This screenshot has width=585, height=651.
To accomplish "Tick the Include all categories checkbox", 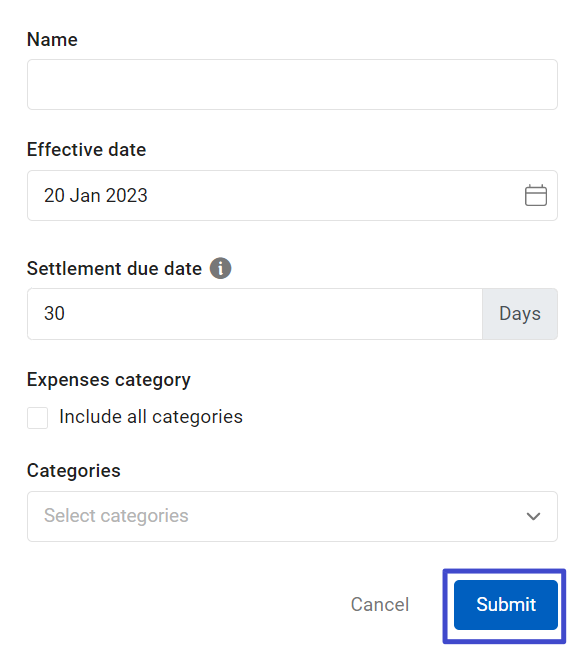I will coord(37,417).
